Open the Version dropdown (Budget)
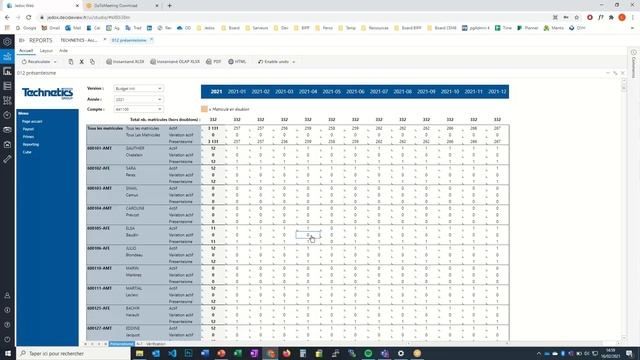Screen dimensions: 640x360 [138, 89]
